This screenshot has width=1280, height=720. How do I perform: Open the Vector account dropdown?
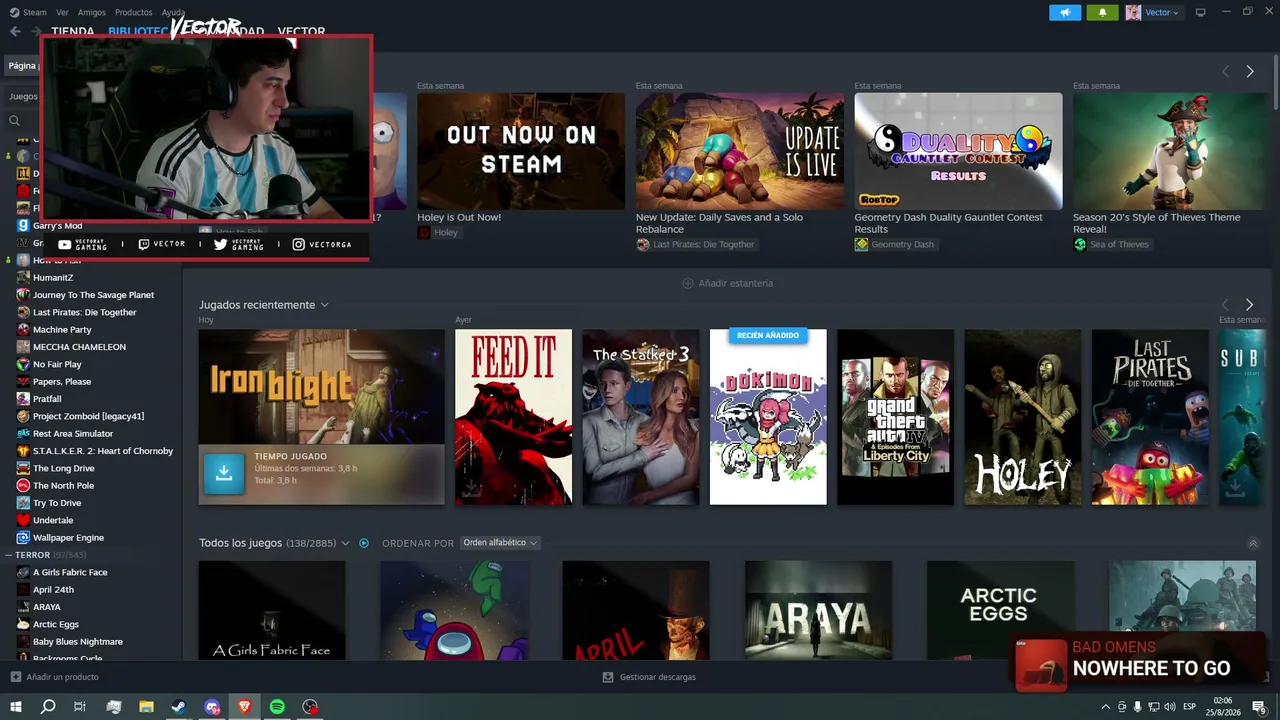click(1162, 12)
